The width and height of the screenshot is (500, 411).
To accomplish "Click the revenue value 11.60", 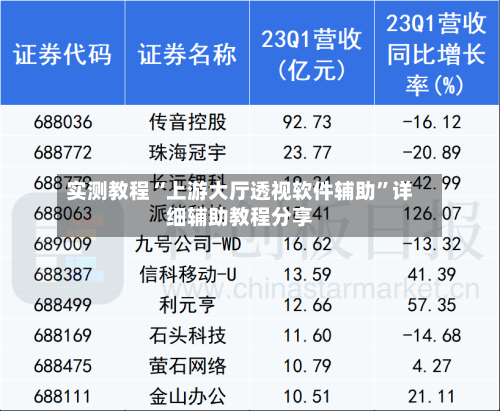I will (x=307, y=335).
